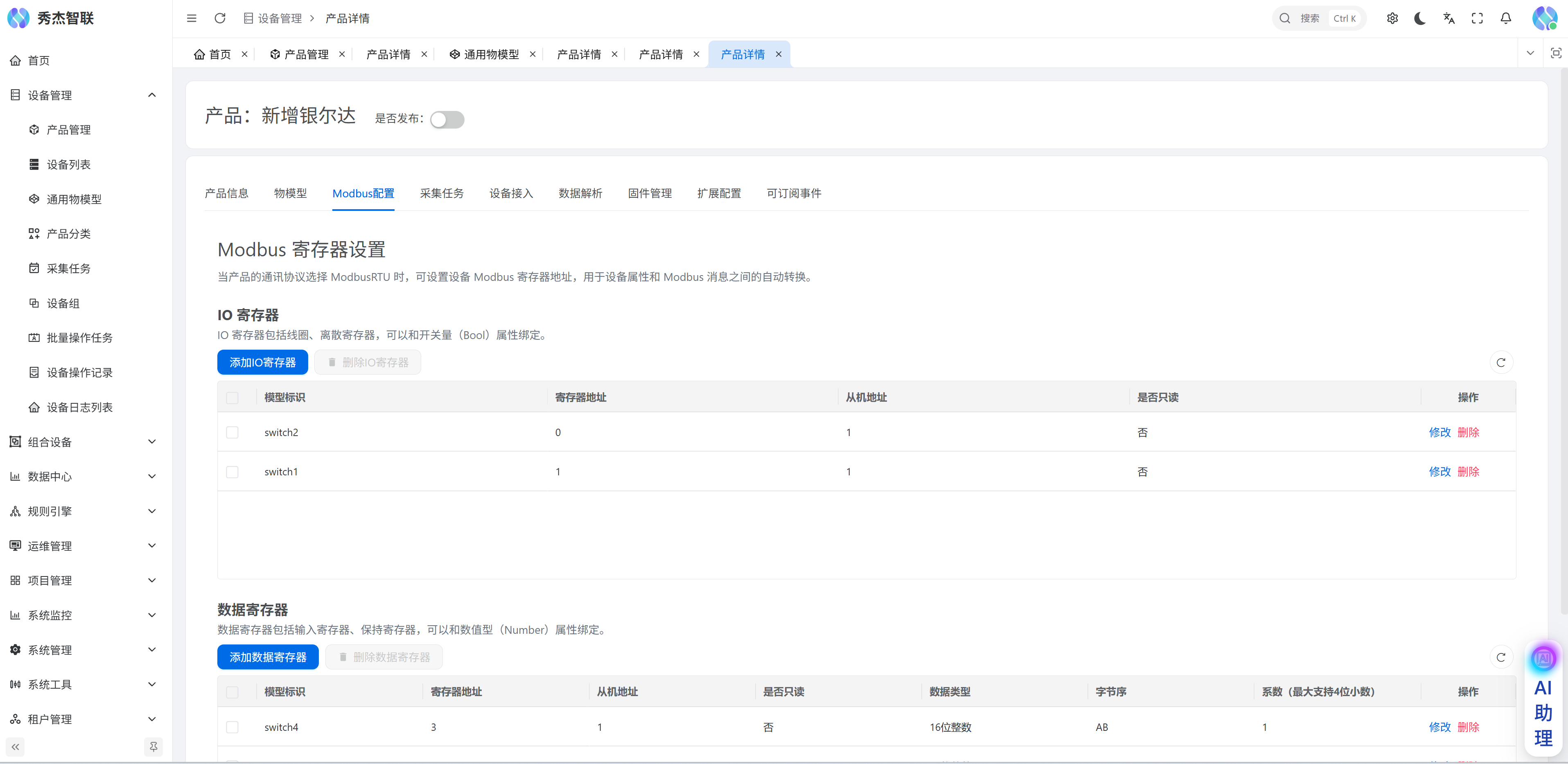This screenshot has height=764, width=1568.
Task: Open the AI assistant floating button
Action: [1543, 700]
